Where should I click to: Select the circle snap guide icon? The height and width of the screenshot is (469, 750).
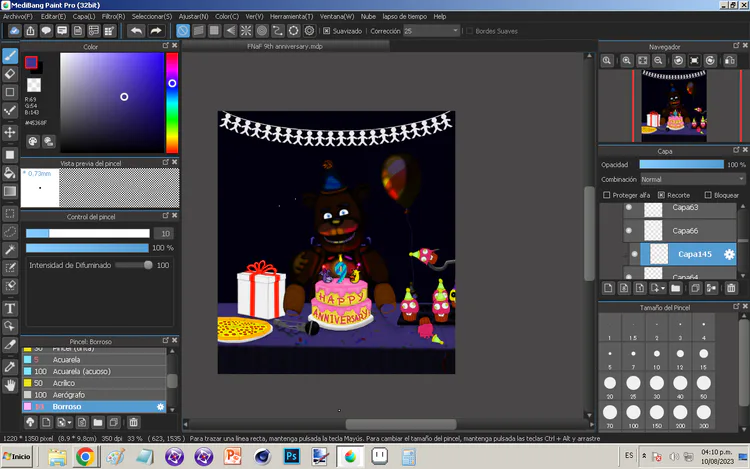pyautogui.click(x=262, y=31)
